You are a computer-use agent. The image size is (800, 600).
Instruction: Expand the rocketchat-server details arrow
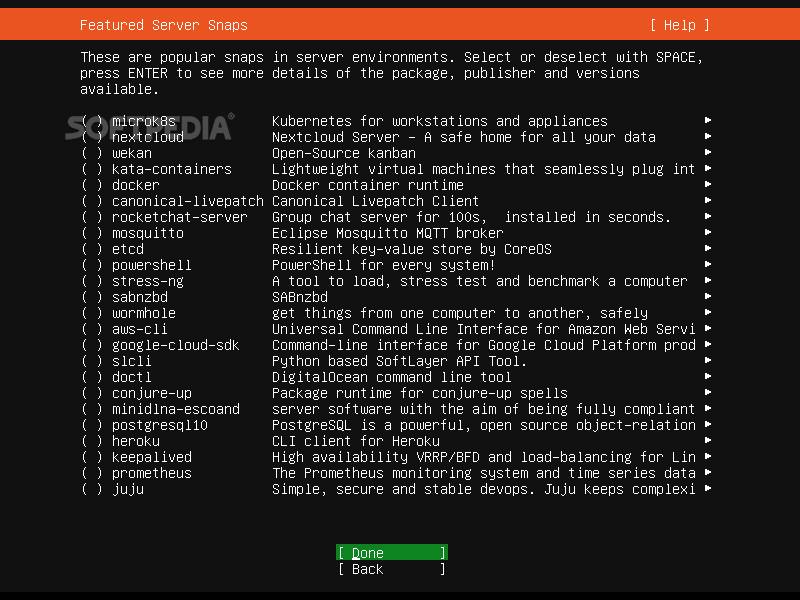coord(708,216)
